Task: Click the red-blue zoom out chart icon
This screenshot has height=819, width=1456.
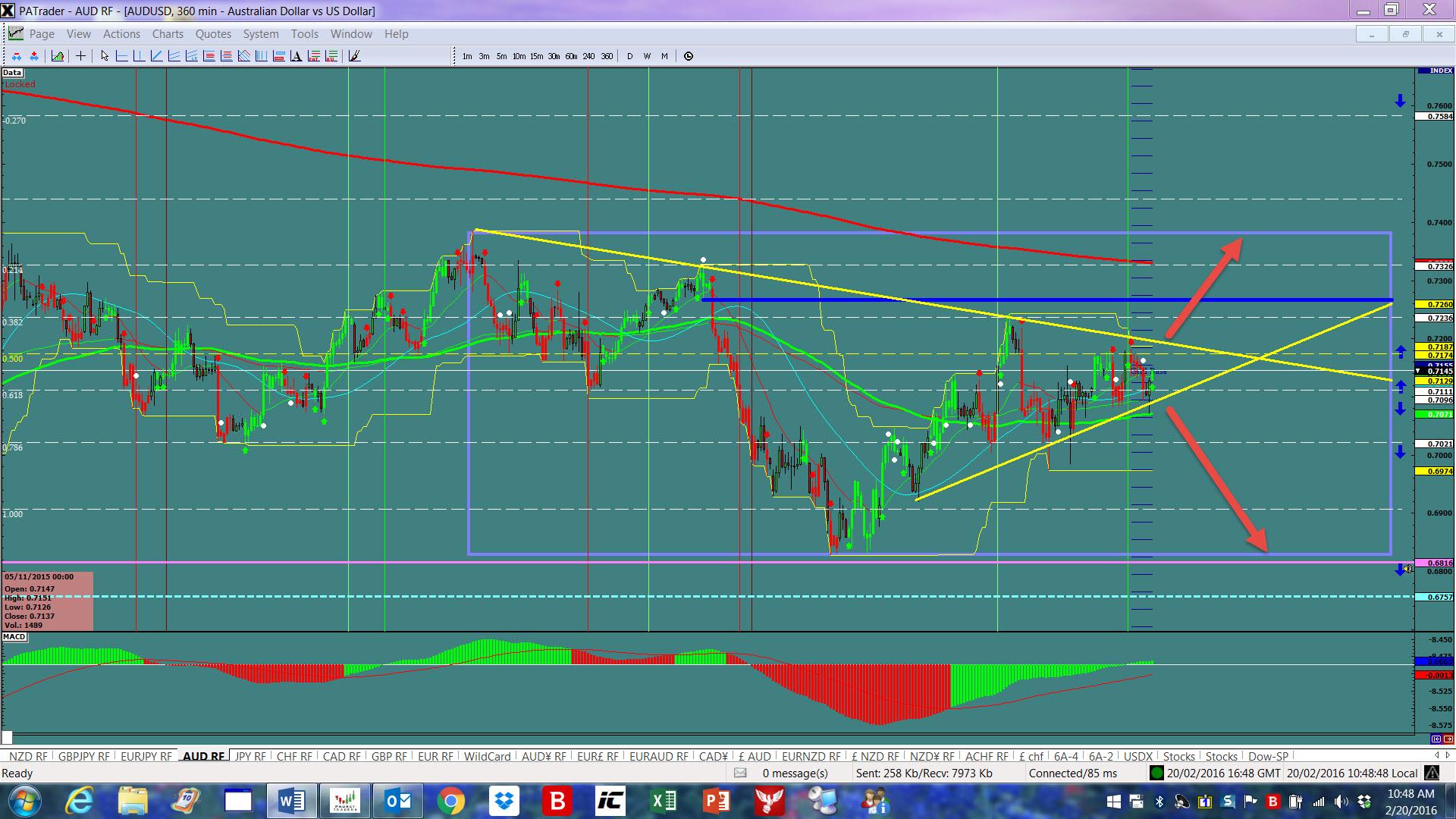Action: (x=17, y=56)
